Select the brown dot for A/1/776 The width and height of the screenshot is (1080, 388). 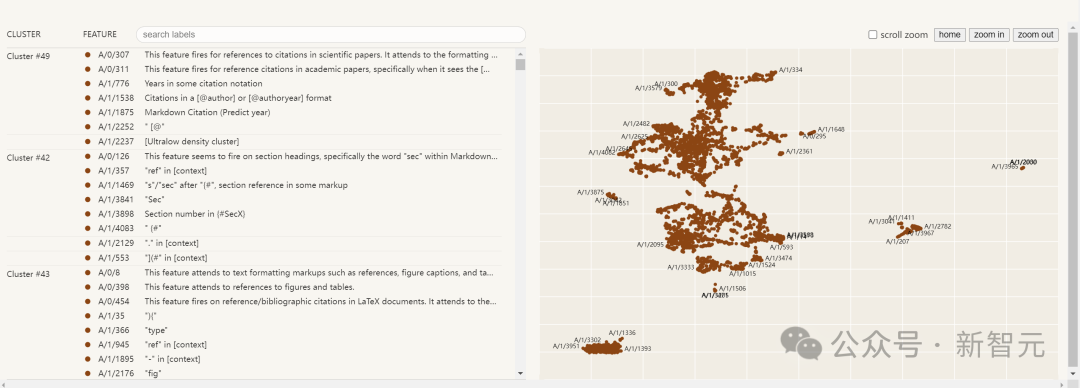pyautogui.click(x=87, y=83)
